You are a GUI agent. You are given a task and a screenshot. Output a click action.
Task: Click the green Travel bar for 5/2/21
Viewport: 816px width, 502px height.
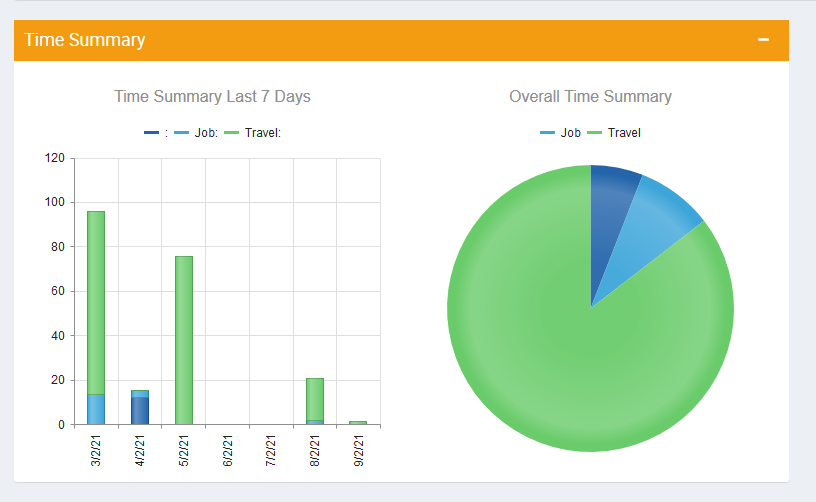[x=184, y=340]
